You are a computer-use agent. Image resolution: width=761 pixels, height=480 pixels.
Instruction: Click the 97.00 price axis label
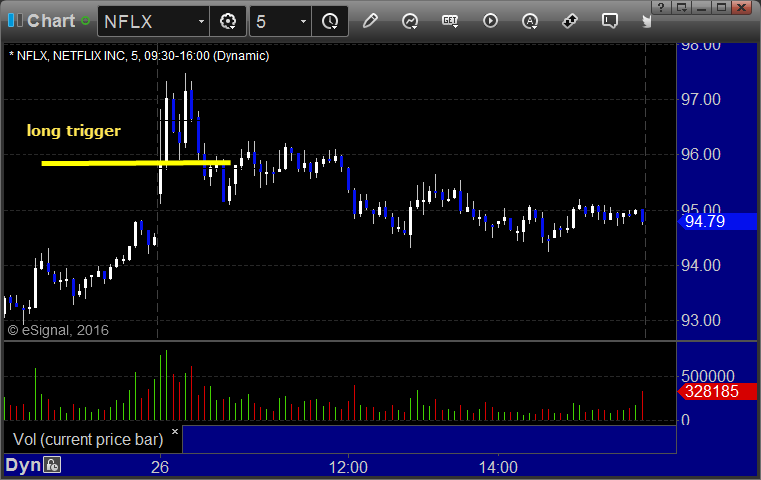coord(701,99)
